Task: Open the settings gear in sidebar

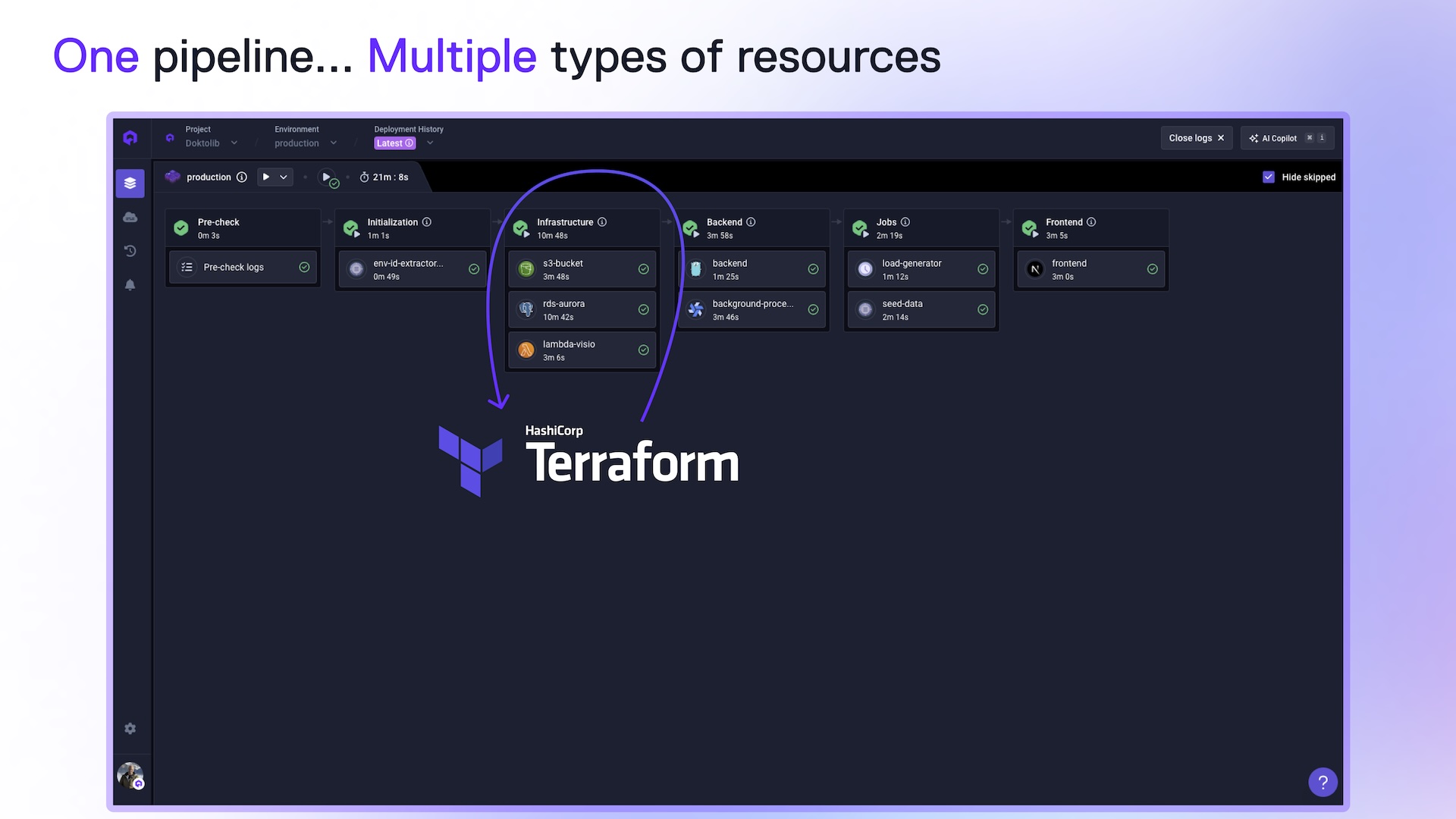Action: click(130, 728)
